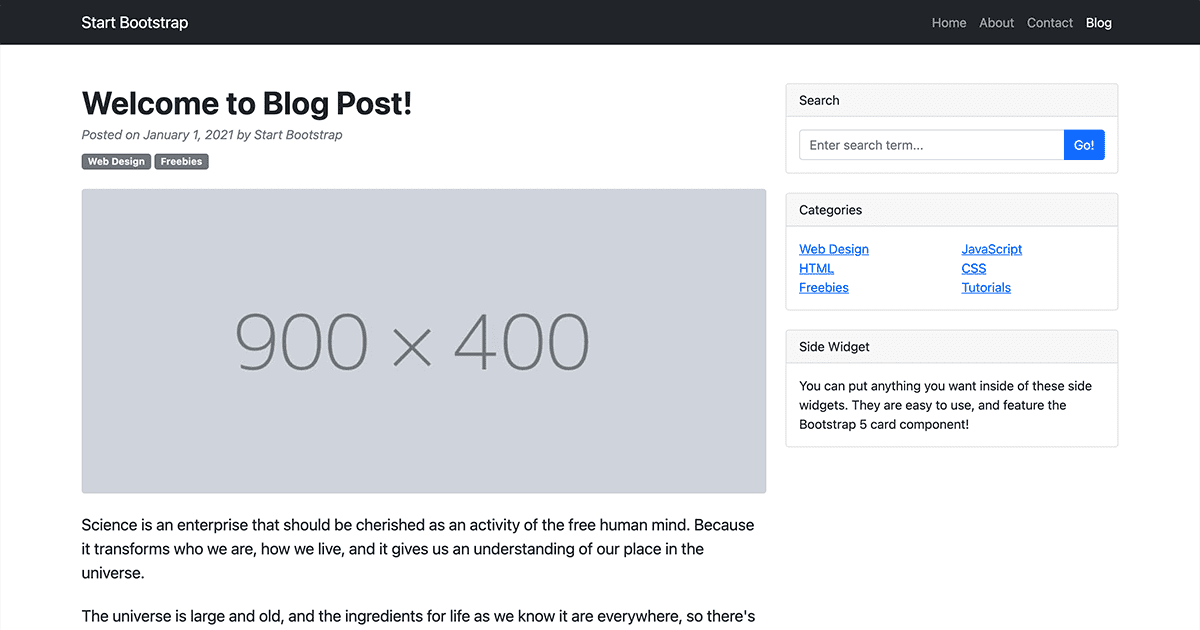Open the JavaScript category link
The image size is (1200, 630).
[992, 249]
